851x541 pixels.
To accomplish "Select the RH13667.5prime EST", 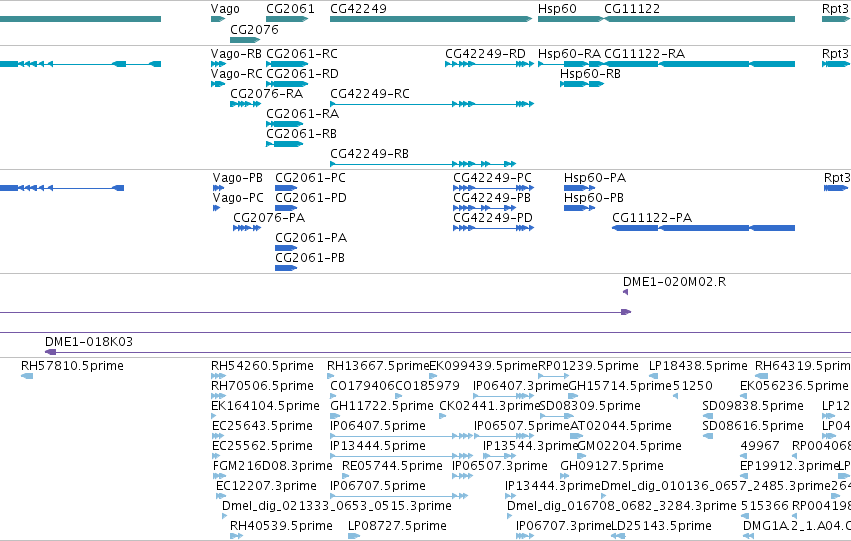I will click(331, 376).
